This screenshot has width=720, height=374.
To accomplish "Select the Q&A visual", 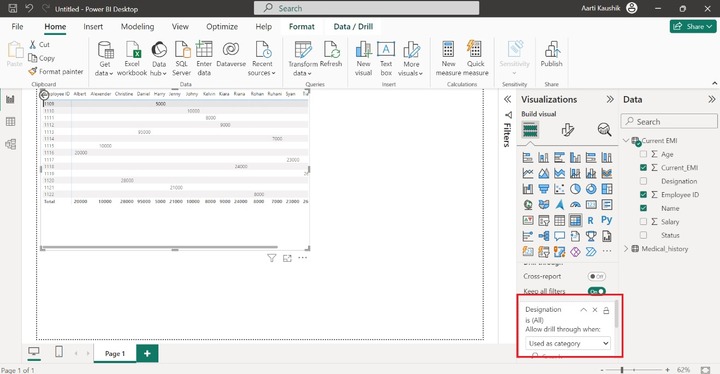I will (x=559, y=236).
